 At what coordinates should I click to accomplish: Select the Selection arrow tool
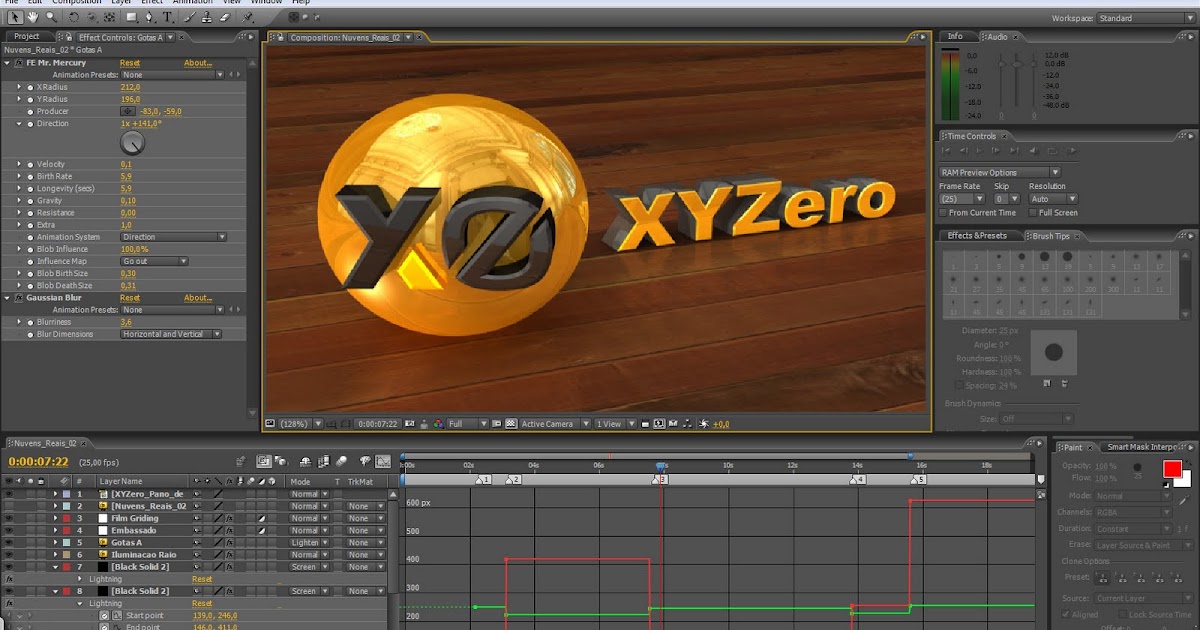tap(16, 17)
